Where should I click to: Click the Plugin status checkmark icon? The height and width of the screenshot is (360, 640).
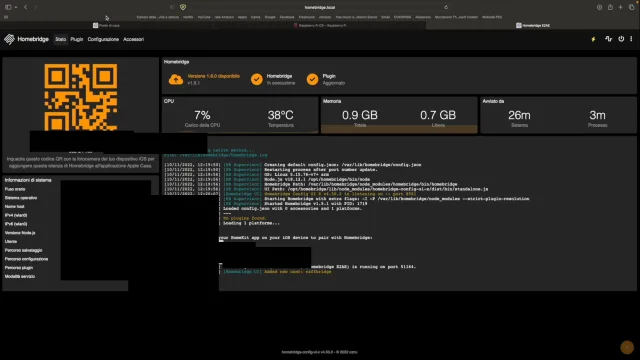[312, 79]
